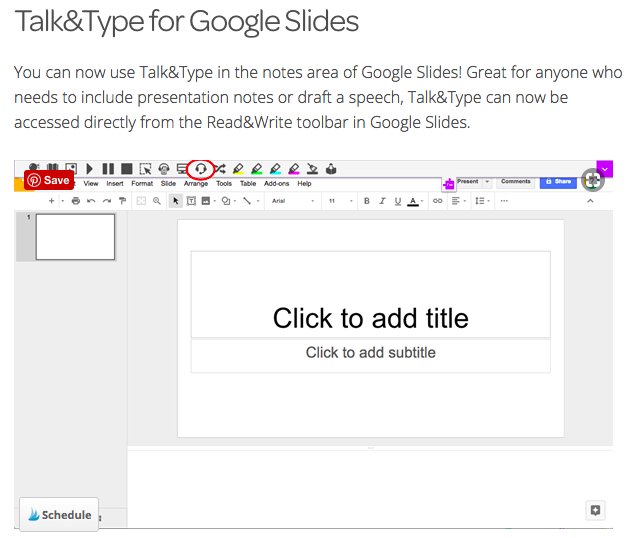
Task: Click the Undo icon
Action: coord(91,201)
